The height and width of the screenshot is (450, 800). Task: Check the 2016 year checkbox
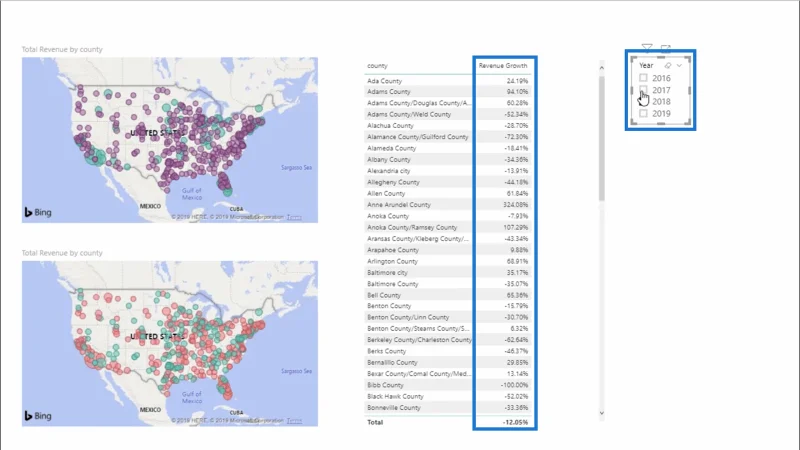coord(643,78)
